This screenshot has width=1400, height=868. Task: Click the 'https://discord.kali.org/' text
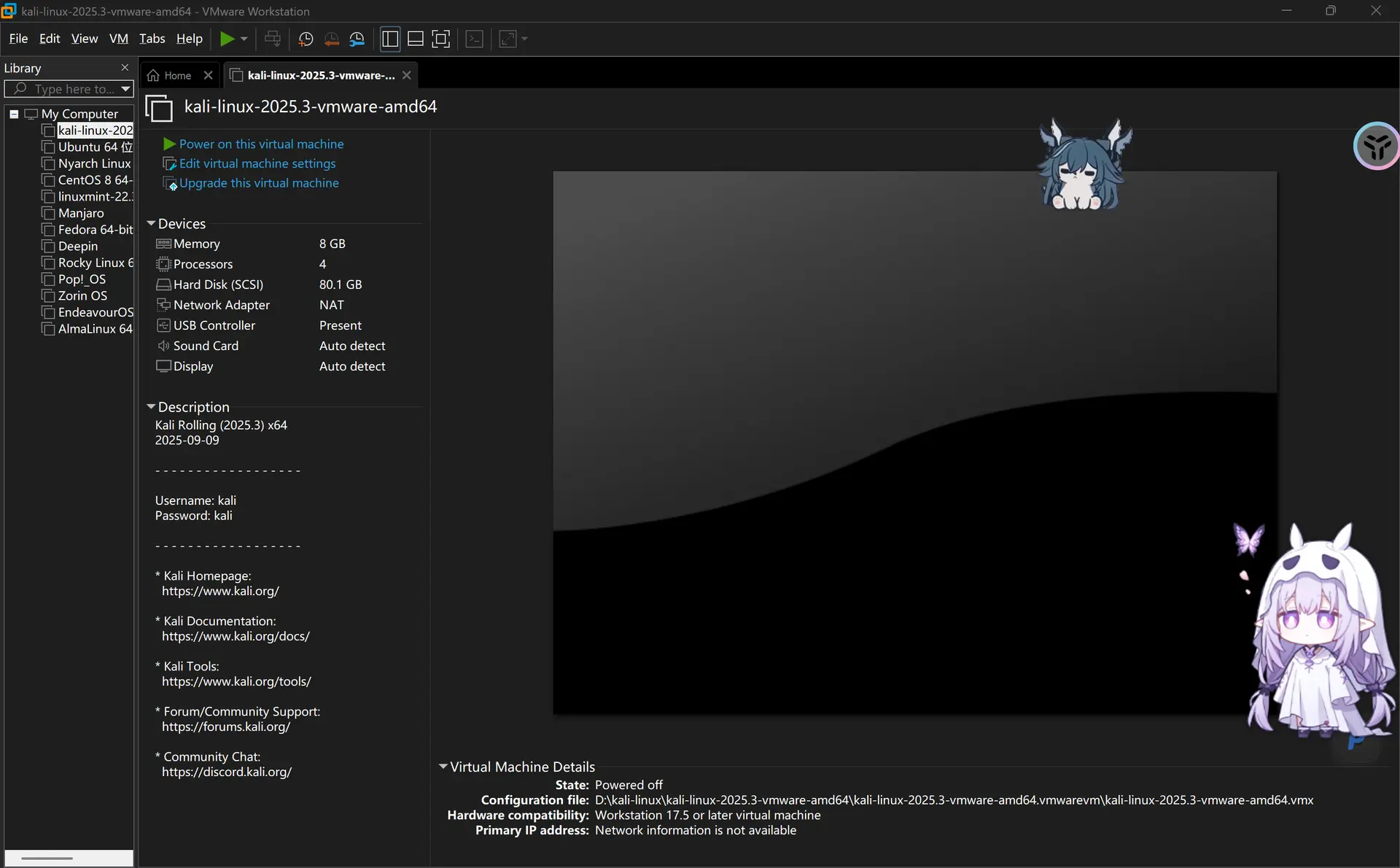tap(227, 772)
